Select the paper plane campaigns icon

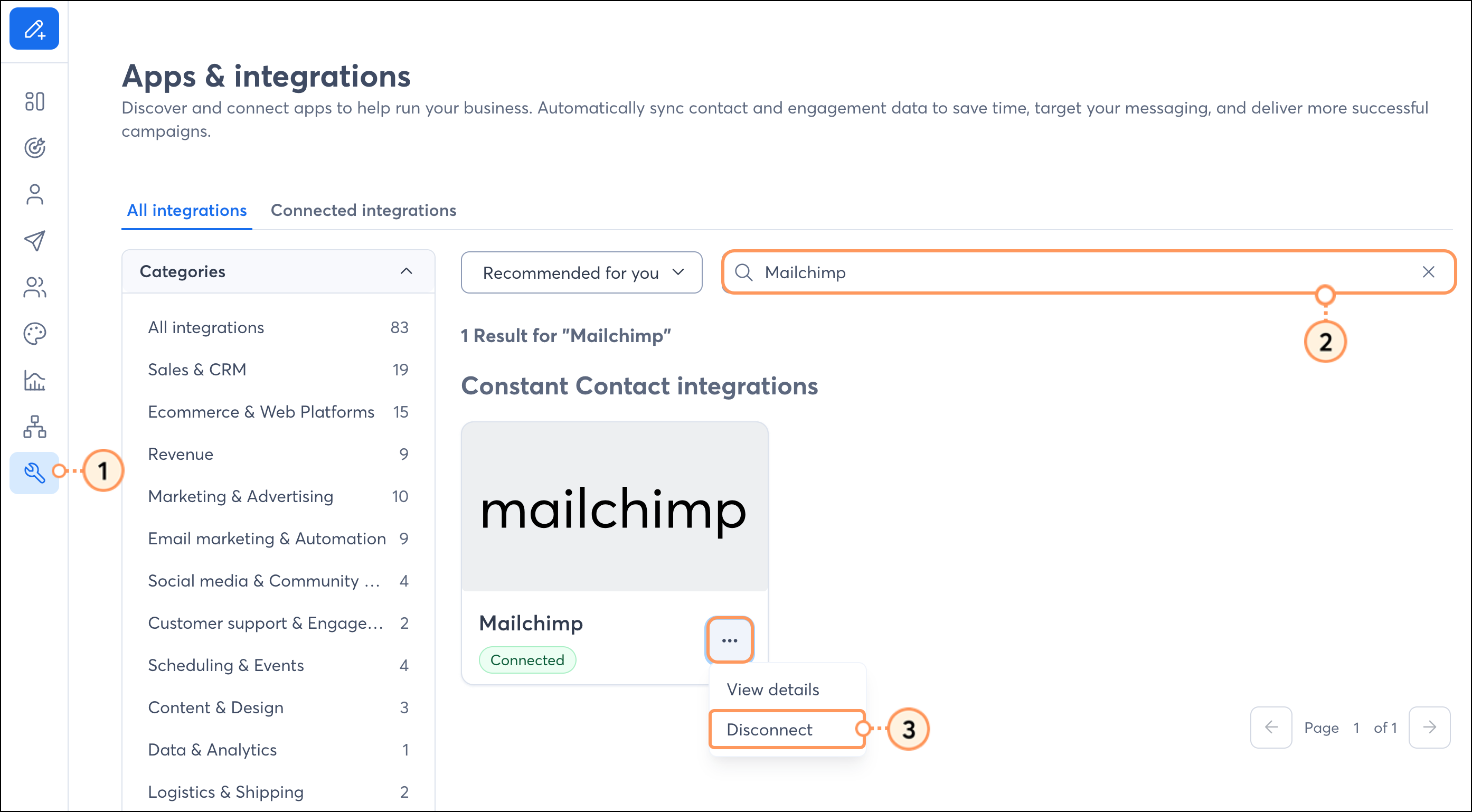click(x=35, y=241)
